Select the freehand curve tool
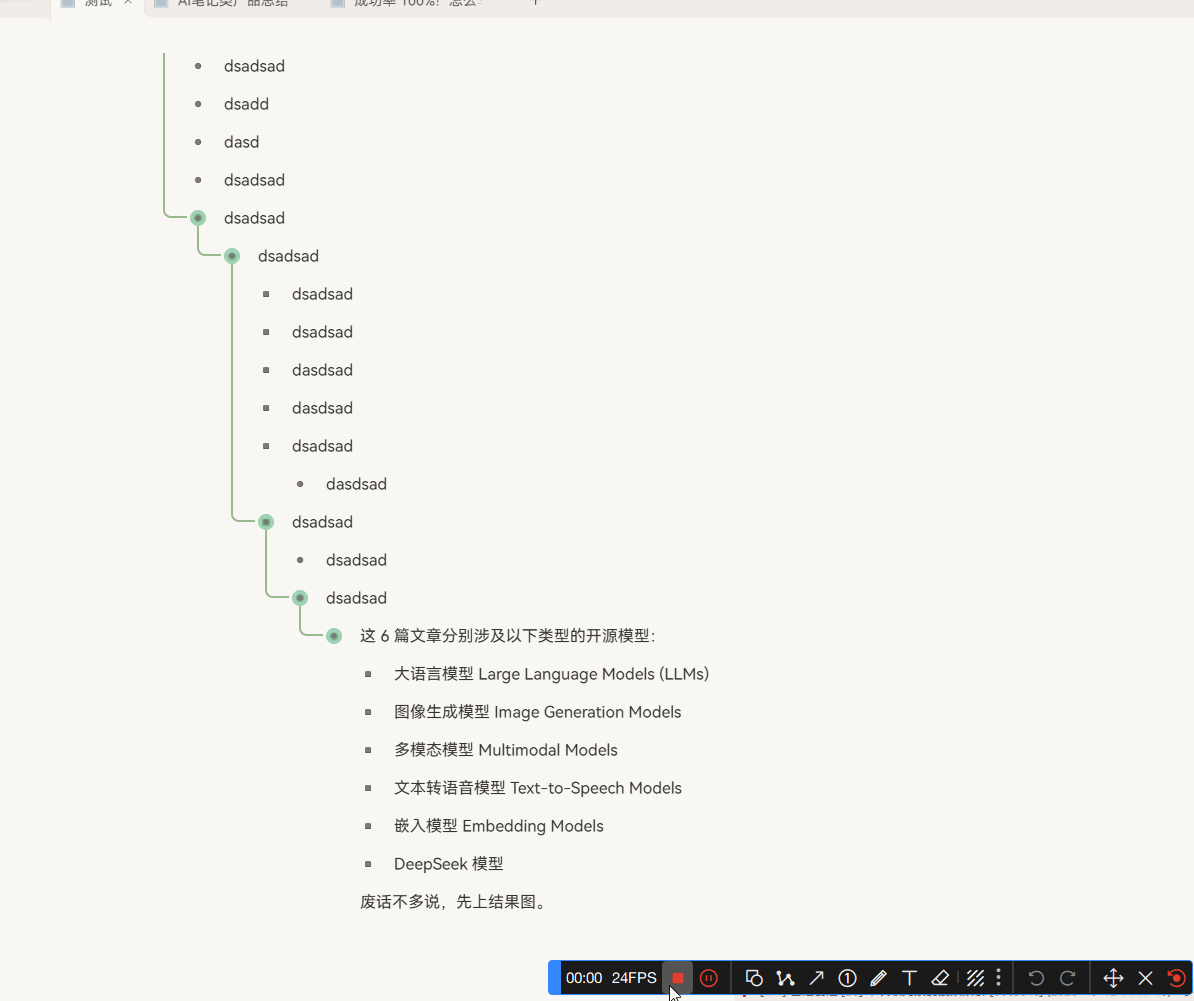Image resolution: width=1194 pixels, height=1001 pixels. click(x=785, y=978)
